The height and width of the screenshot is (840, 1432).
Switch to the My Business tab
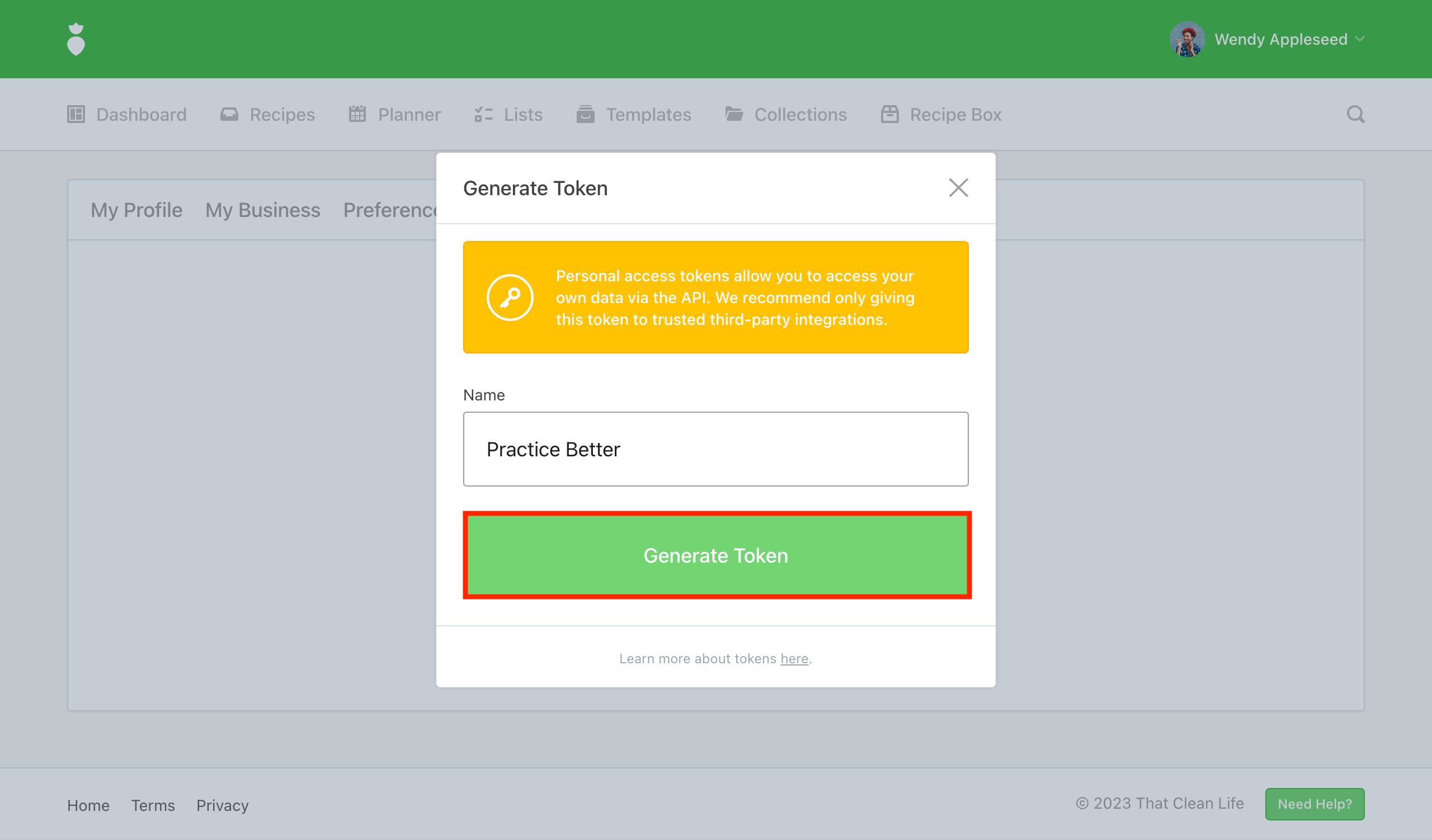[x=262, y=210]
